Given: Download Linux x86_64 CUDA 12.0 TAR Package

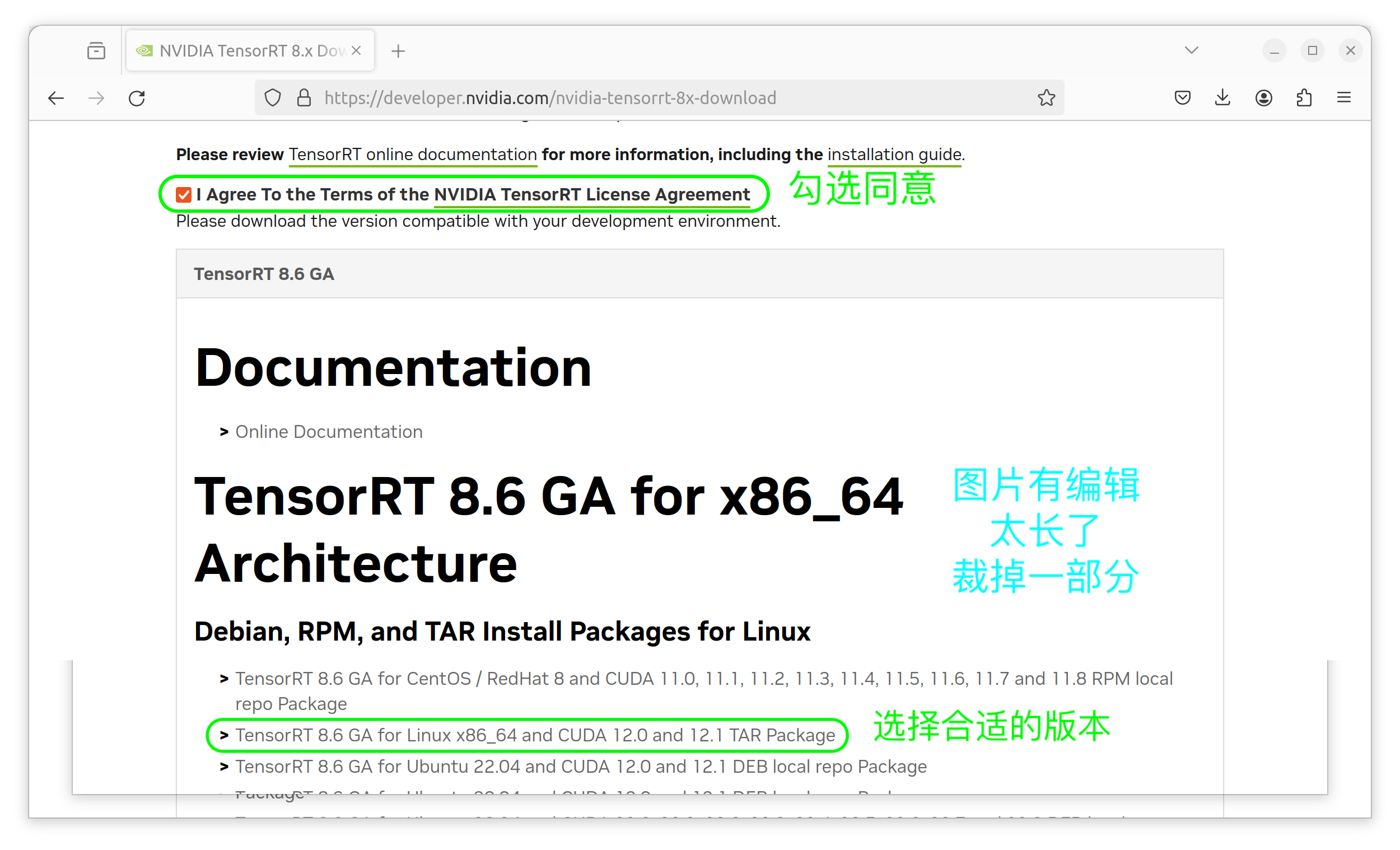Looking at the screenshot, I should 535,735.
